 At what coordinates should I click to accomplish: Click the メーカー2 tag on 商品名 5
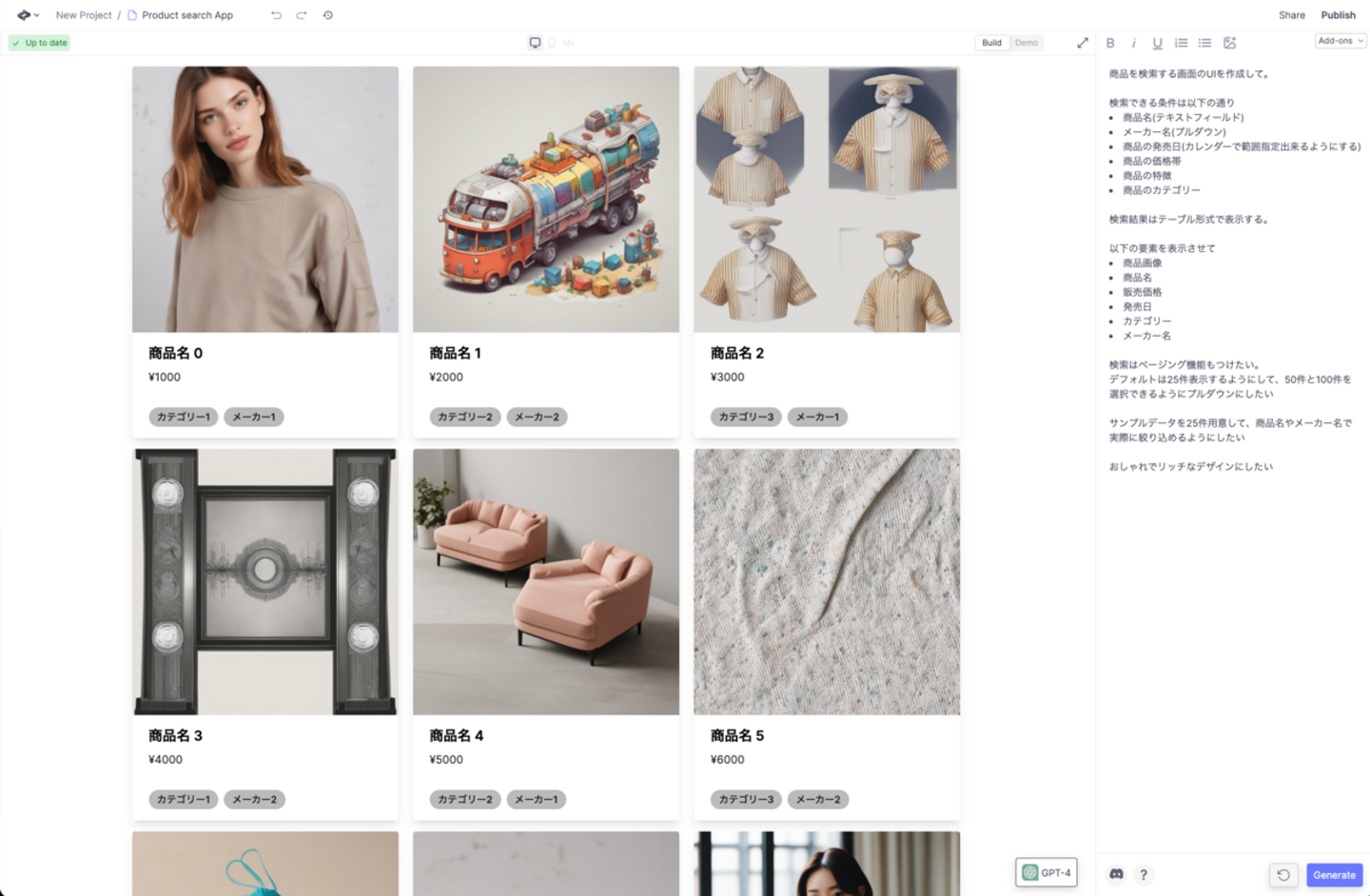(818, 799)
